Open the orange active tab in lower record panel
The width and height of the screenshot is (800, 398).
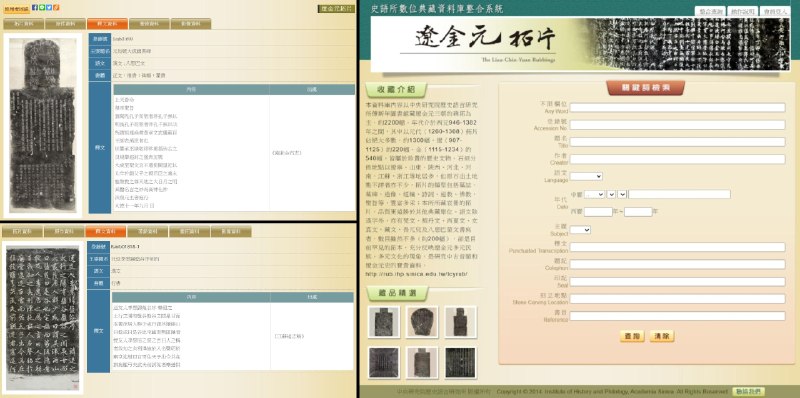click(106, 232)
